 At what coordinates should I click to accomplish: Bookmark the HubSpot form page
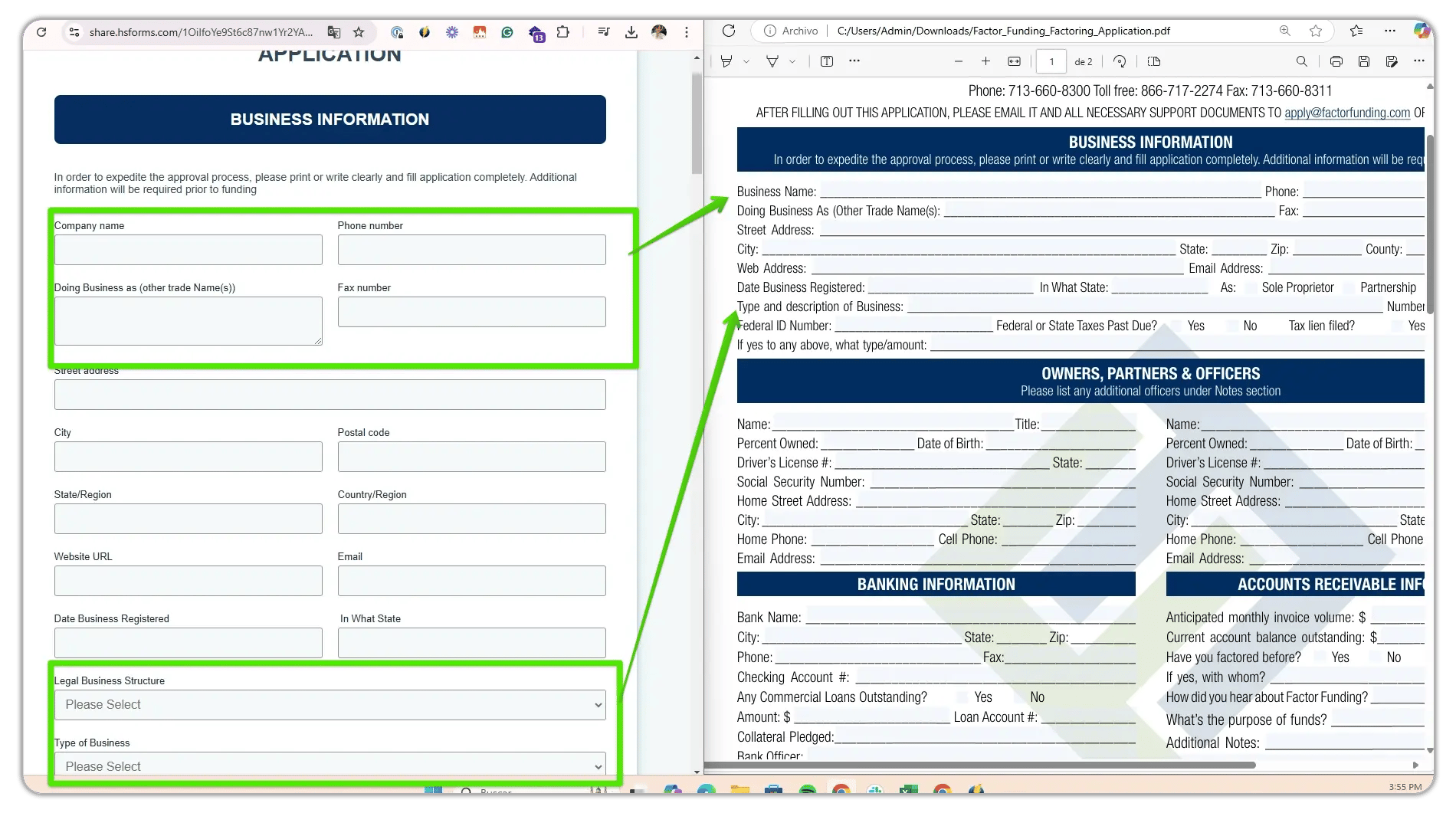tap(358, 32)
